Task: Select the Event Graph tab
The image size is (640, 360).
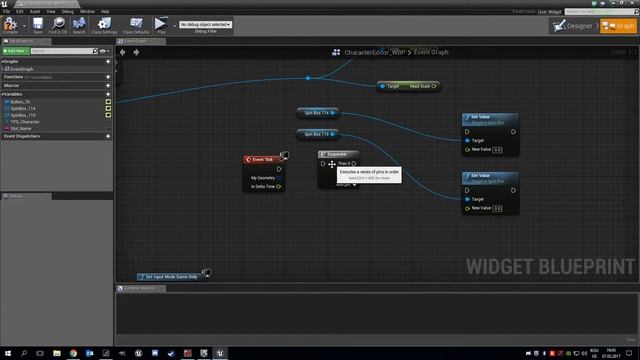Action: (x=140, y=41)
